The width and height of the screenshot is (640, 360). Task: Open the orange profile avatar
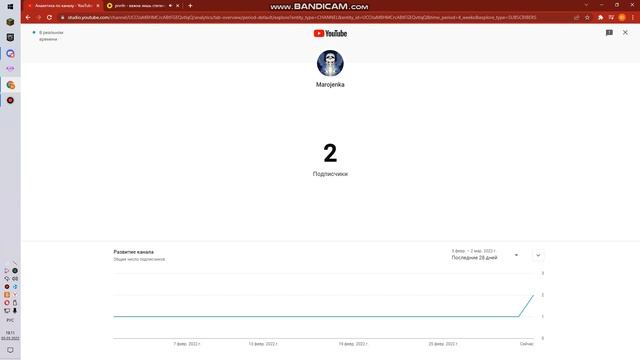point(622,17)
